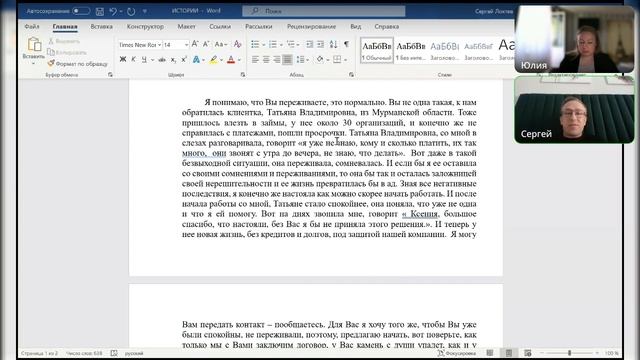The height and width of the screenshot is (360, 640).
Task: Click the Вырезать cut button
Action: pos(64,41)
